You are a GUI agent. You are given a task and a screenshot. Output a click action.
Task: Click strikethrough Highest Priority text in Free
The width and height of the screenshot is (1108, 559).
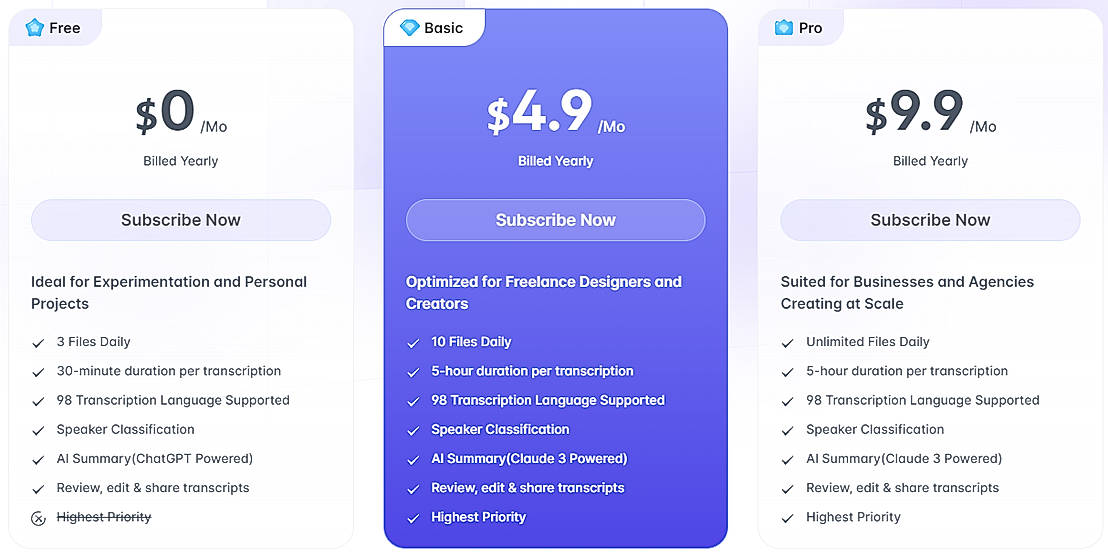pos(104,517)
